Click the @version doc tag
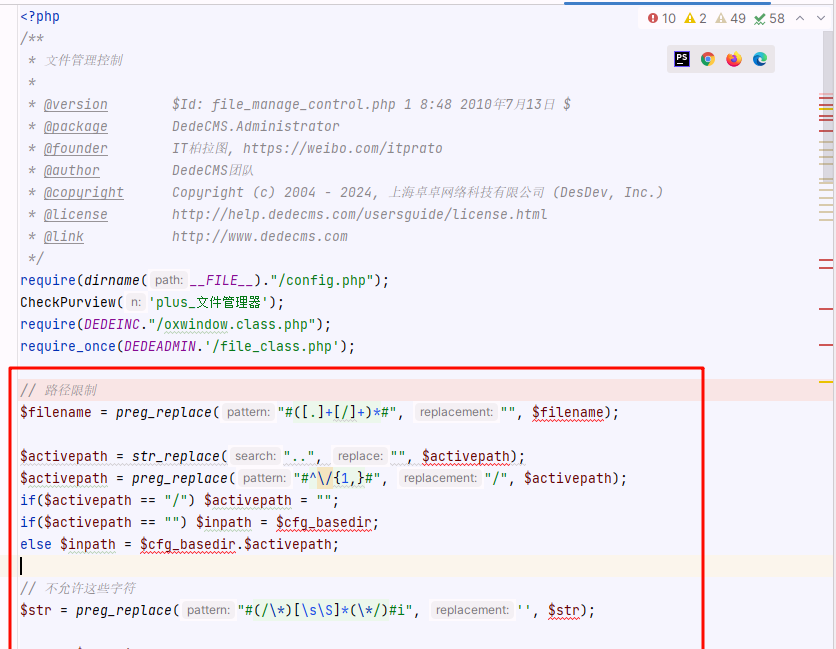Screen dimensions: 836x649 tap(76, 105)
